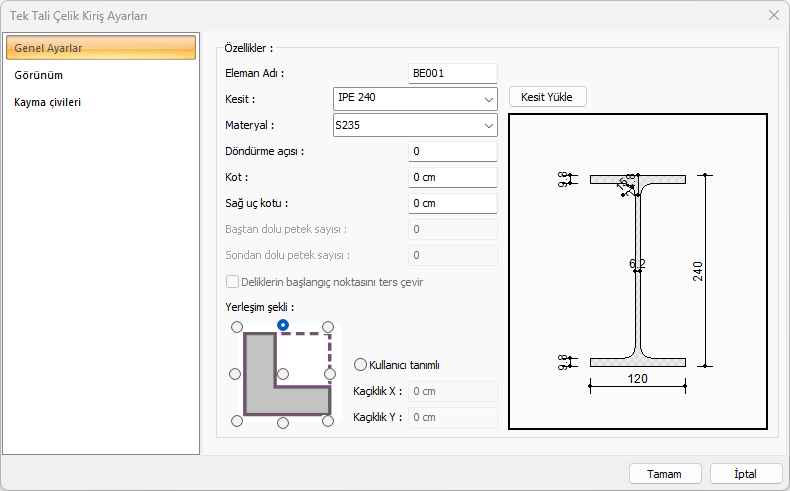Select the top-left placement anchor point
The image size is (790, 491).
click(236, 327)
